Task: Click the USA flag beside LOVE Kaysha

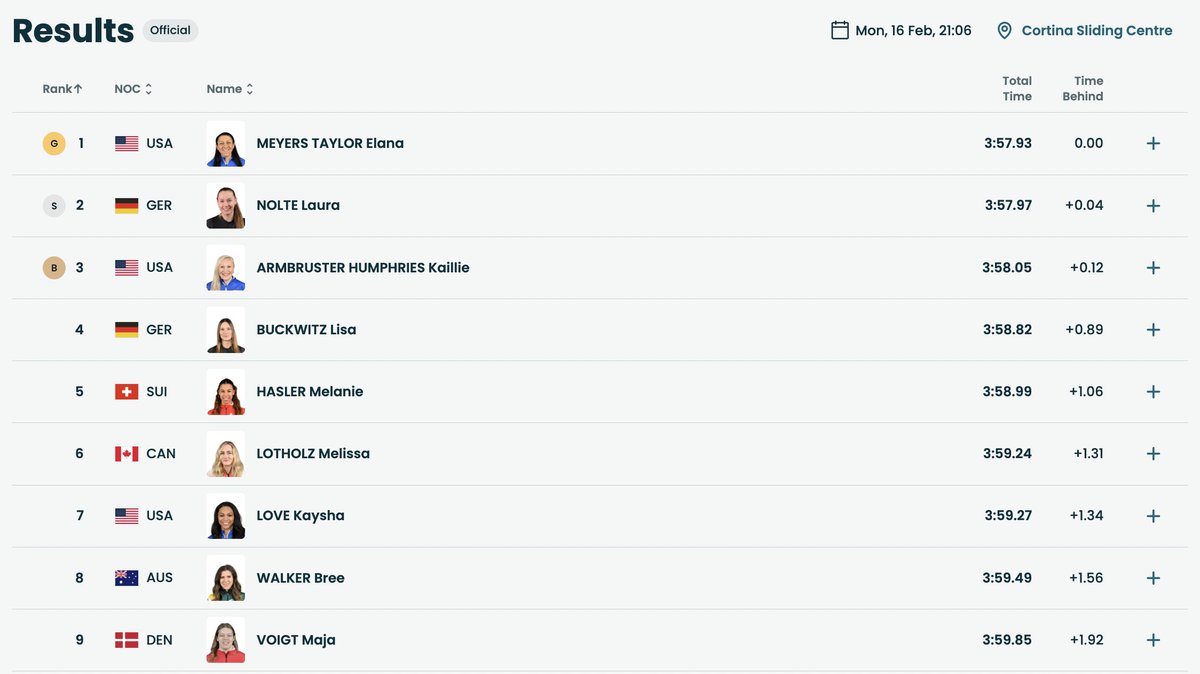Action: [127, 516]
